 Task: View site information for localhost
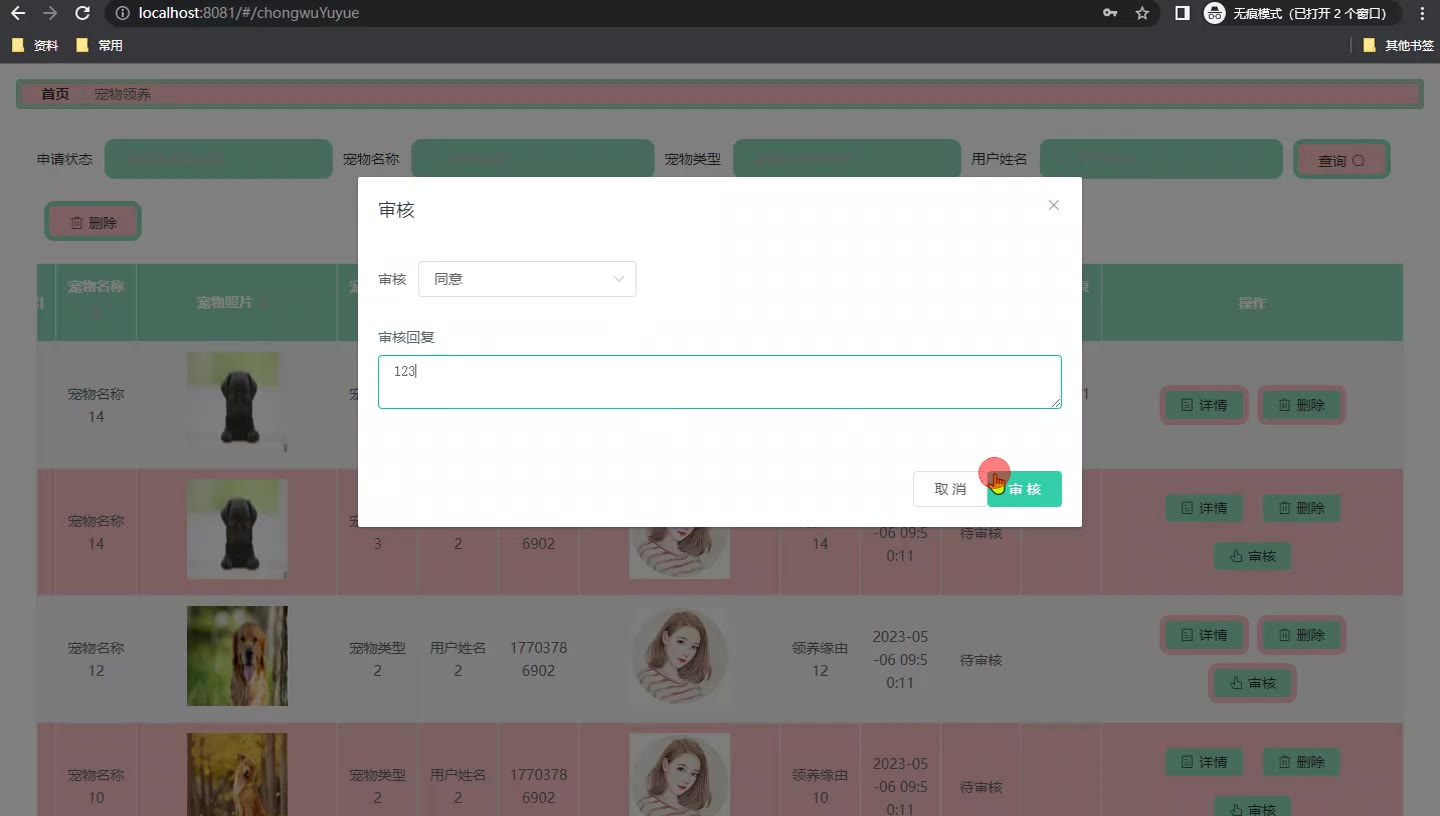pos(122,13)
